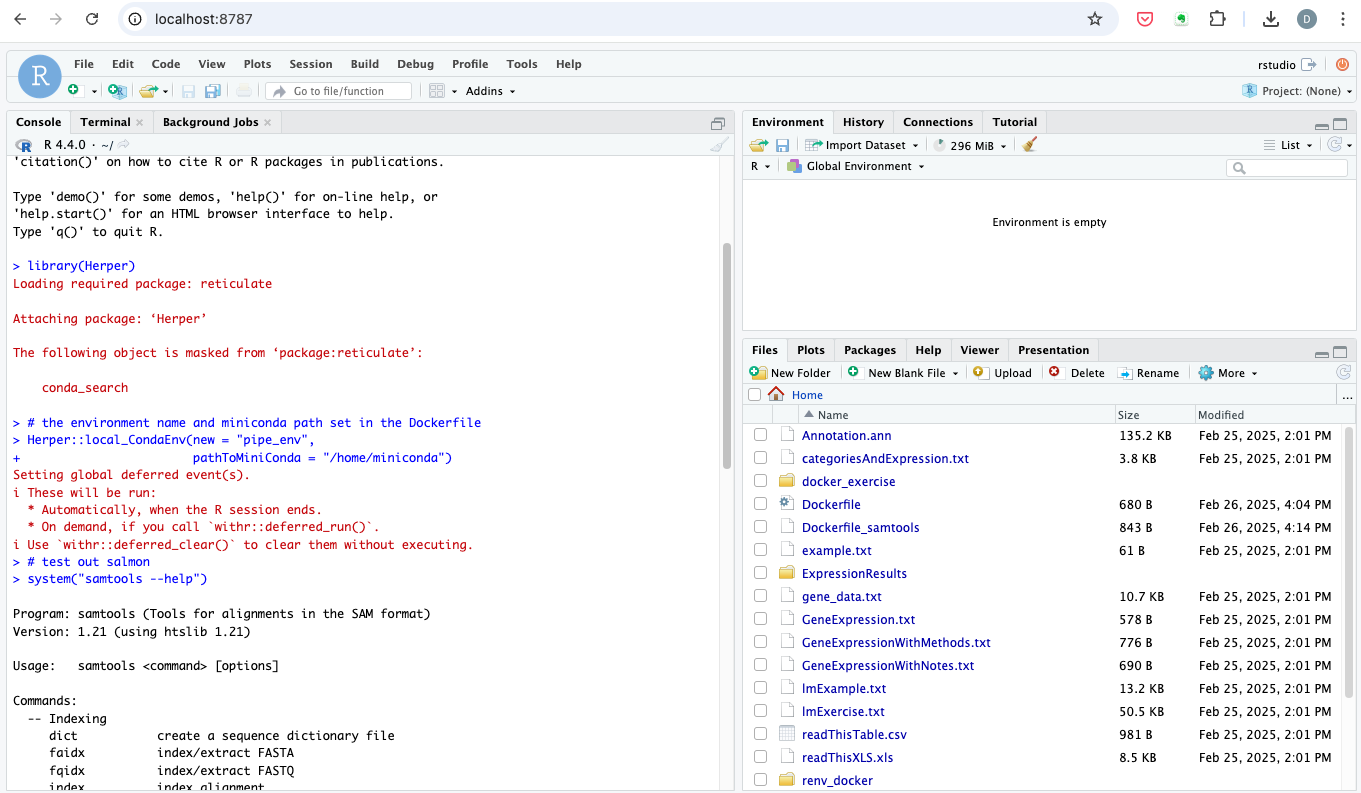Click the Go to file/function field

[x=339, y=91]
